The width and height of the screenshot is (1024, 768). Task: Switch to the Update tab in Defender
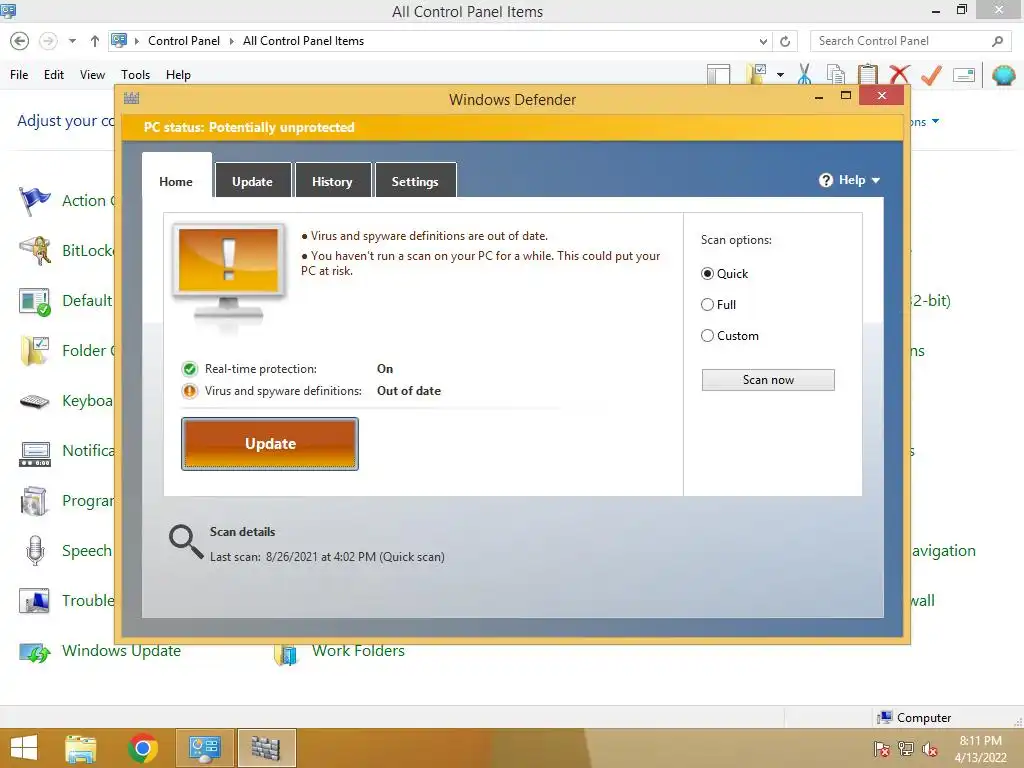(252, 181)
